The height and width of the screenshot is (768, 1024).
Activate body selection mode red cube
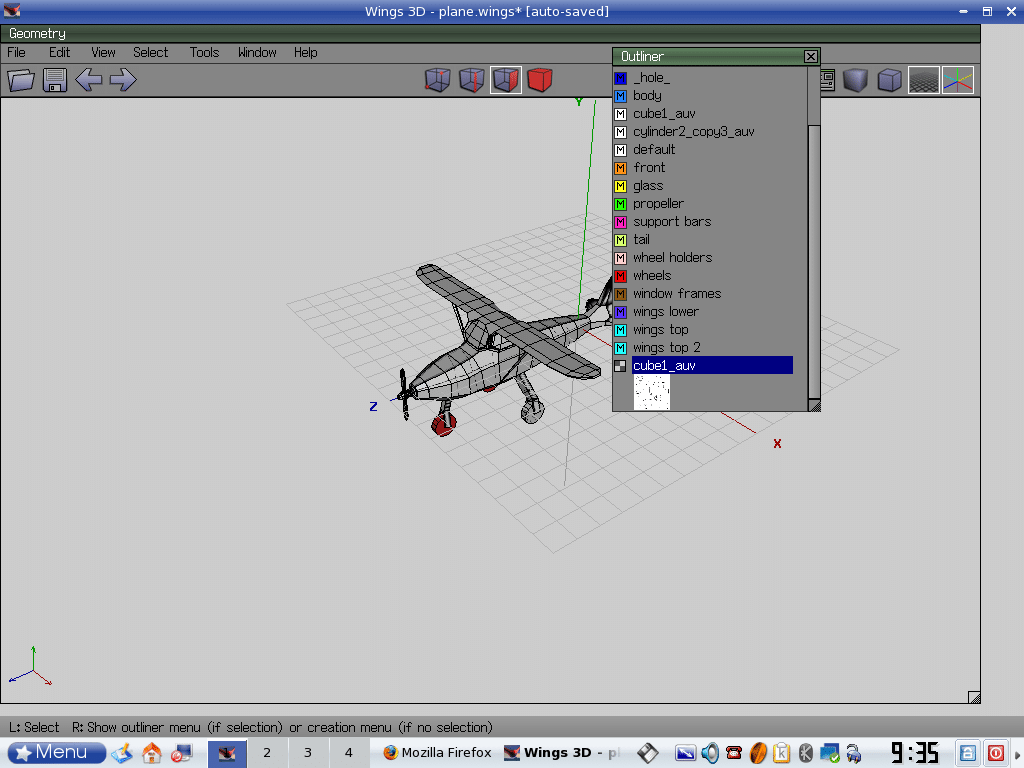point(540,80)
